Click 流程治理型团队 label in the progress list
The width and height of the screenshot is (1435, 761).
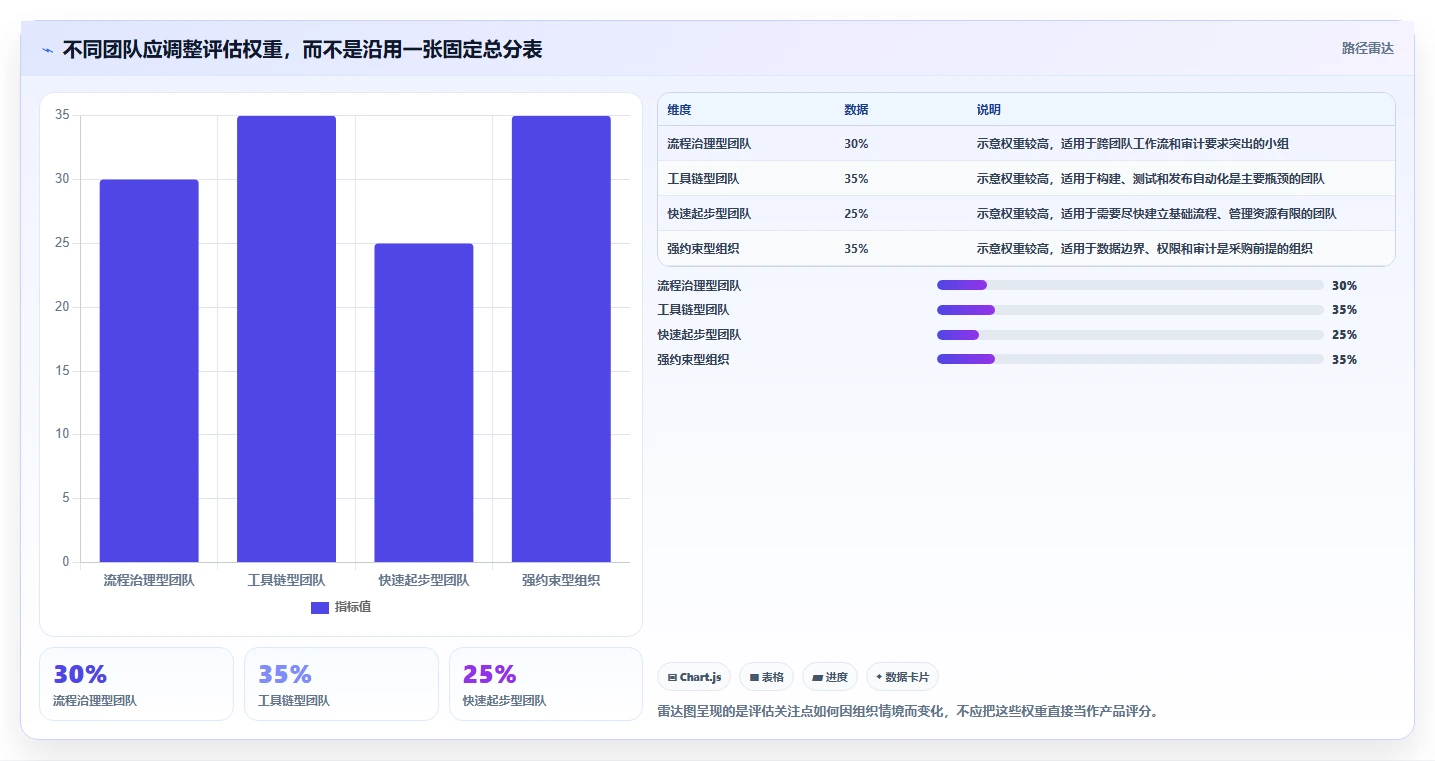coord(699,286)
